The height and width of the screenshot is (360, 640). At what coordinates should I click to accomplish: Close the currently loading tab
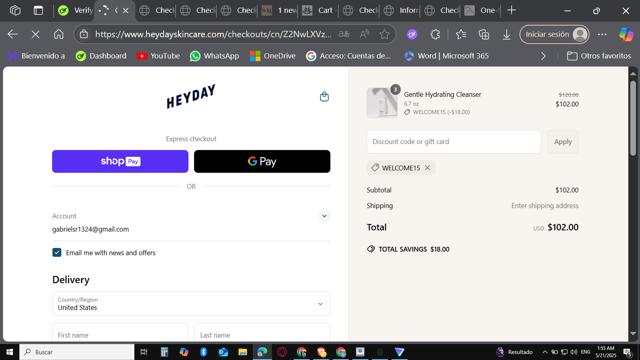click(126, 11)
